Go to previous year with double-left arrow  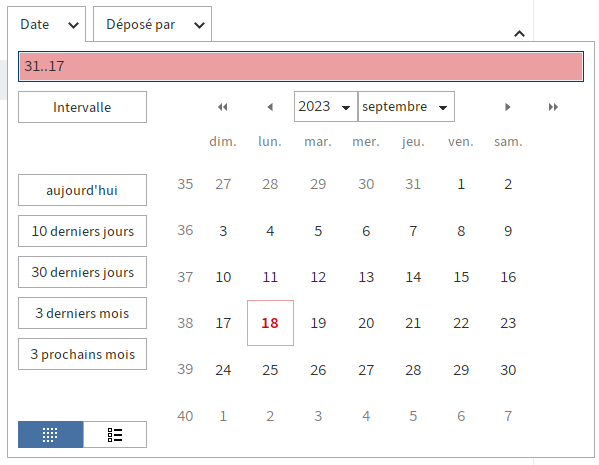pos(223,107)
